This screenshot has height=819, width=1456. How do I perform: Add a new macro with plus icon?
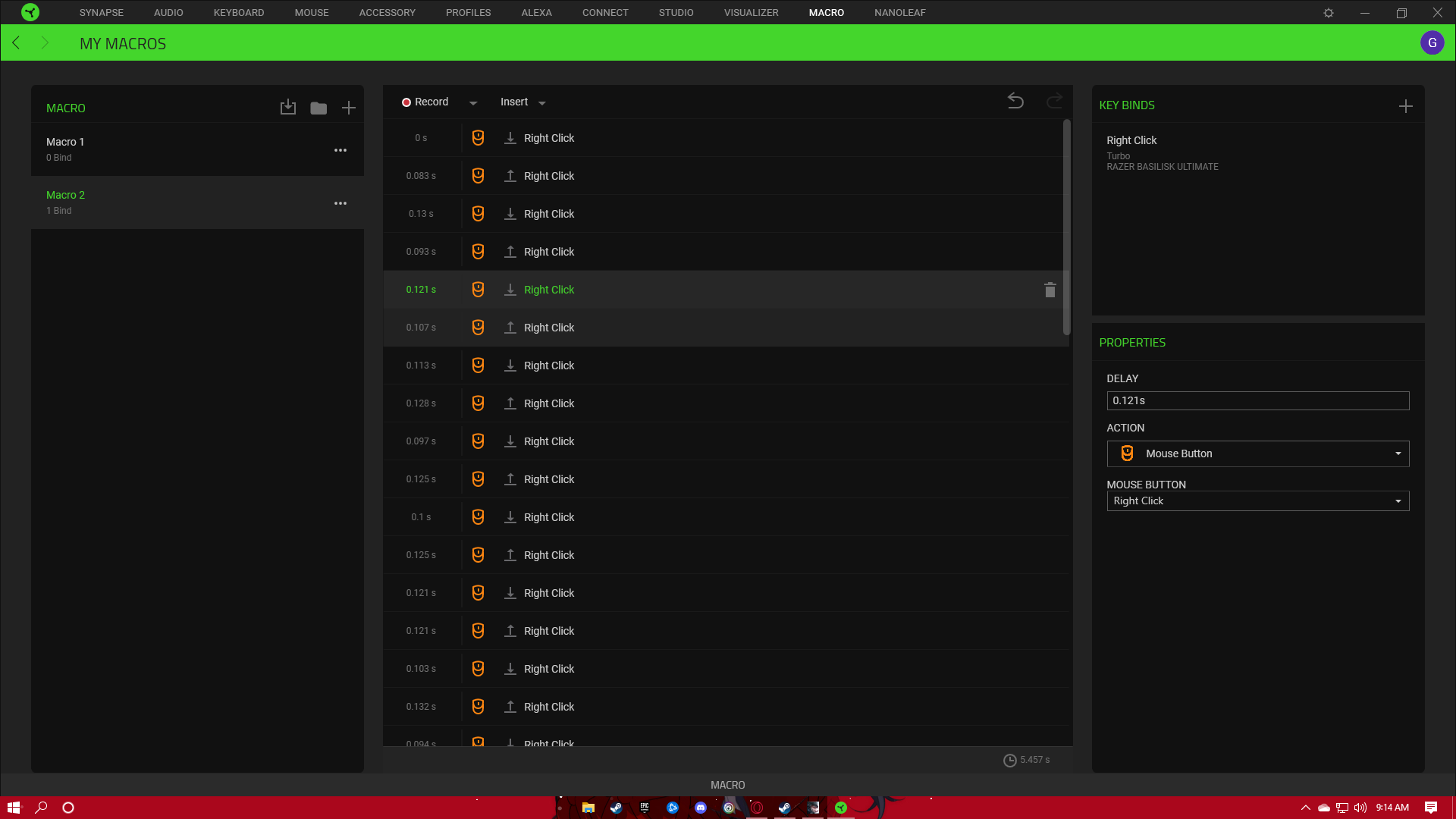(349, 108)
